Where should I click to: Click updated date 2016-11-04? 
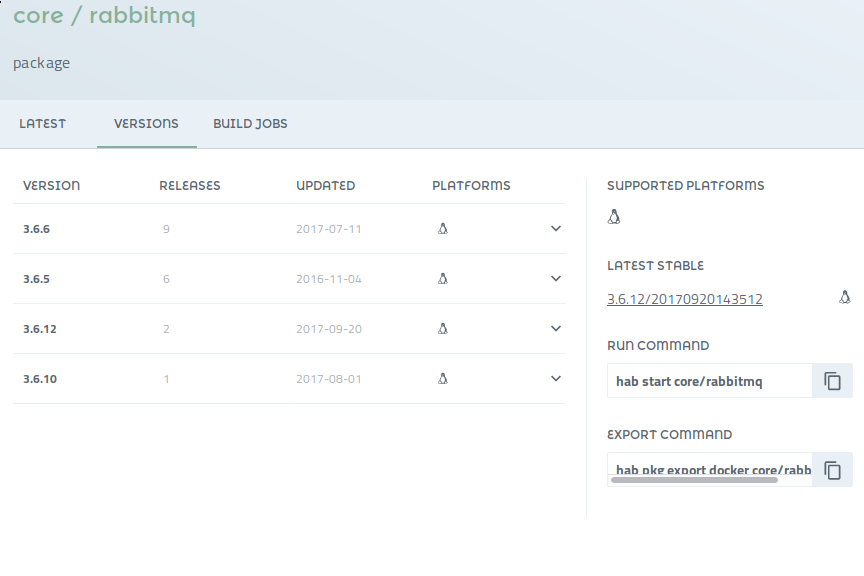coord(328,279)
